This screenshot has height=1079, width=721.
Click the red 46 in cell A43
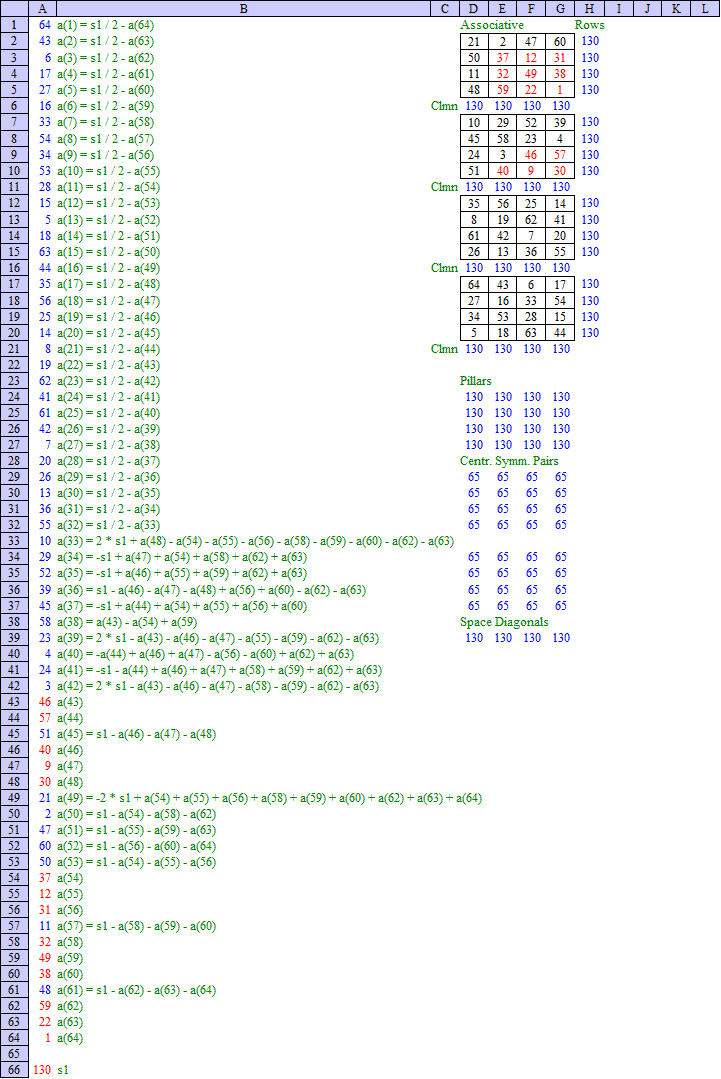point(45,702)
